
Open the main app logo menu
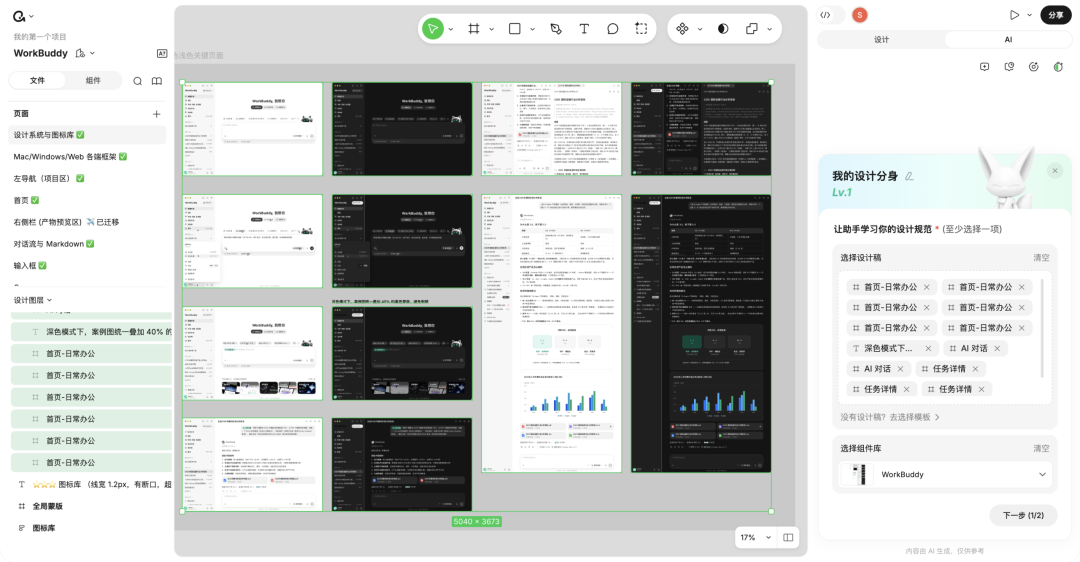[19, 16]
